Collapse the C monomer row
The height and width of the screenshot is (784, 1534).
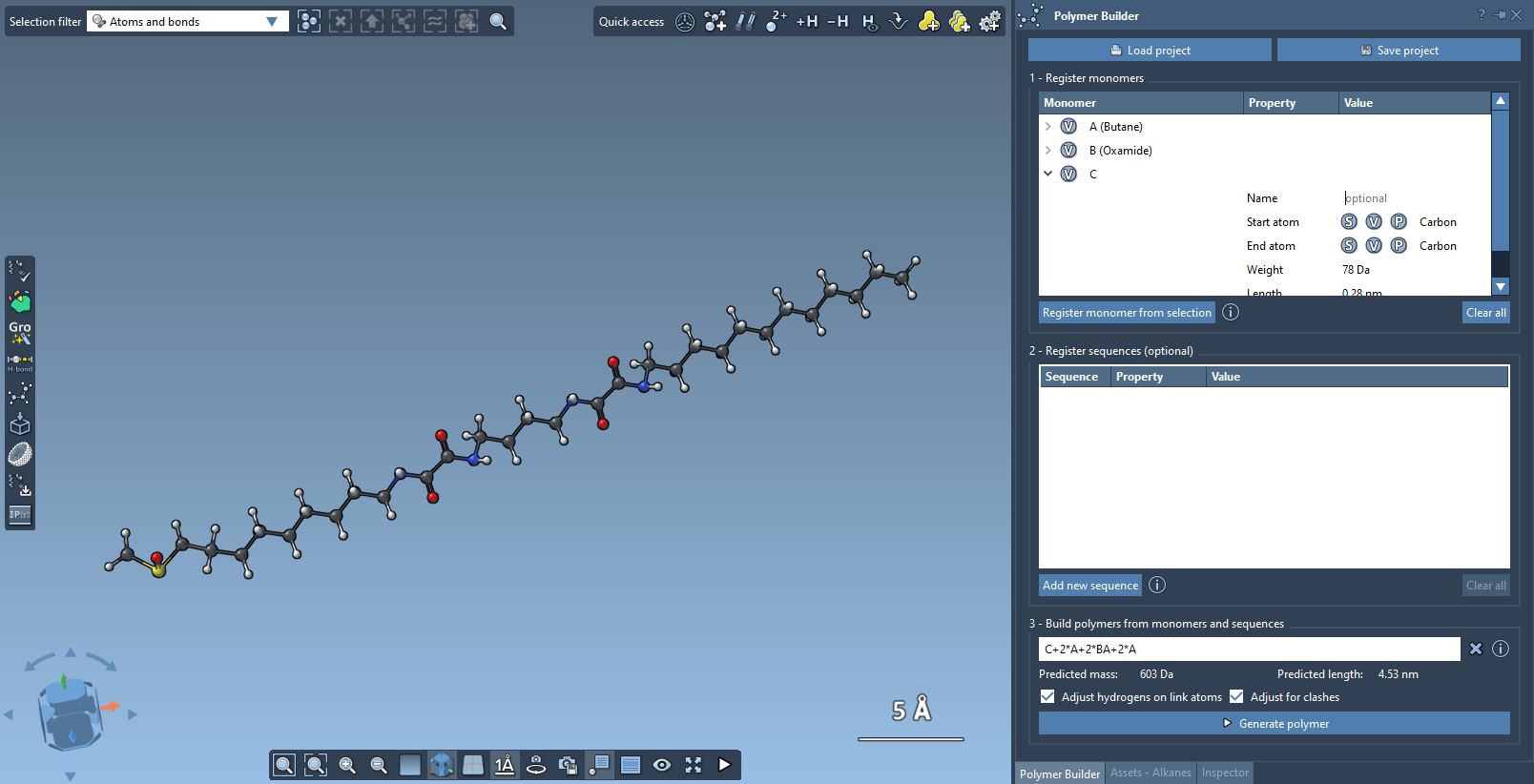(x=1048, y=174)
